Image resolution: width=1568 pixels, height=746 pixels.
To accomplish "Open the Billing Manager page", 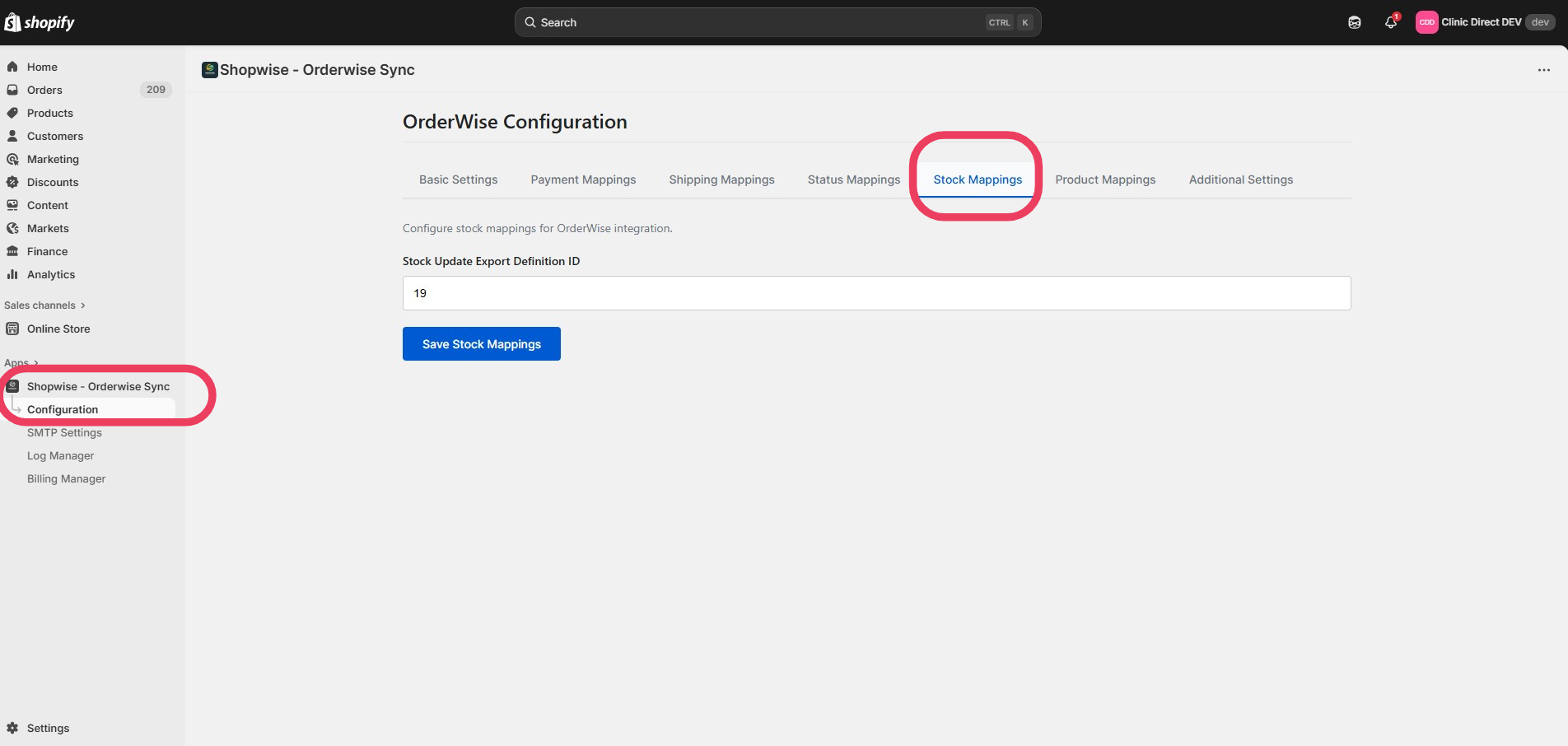I will pos(66,478).
